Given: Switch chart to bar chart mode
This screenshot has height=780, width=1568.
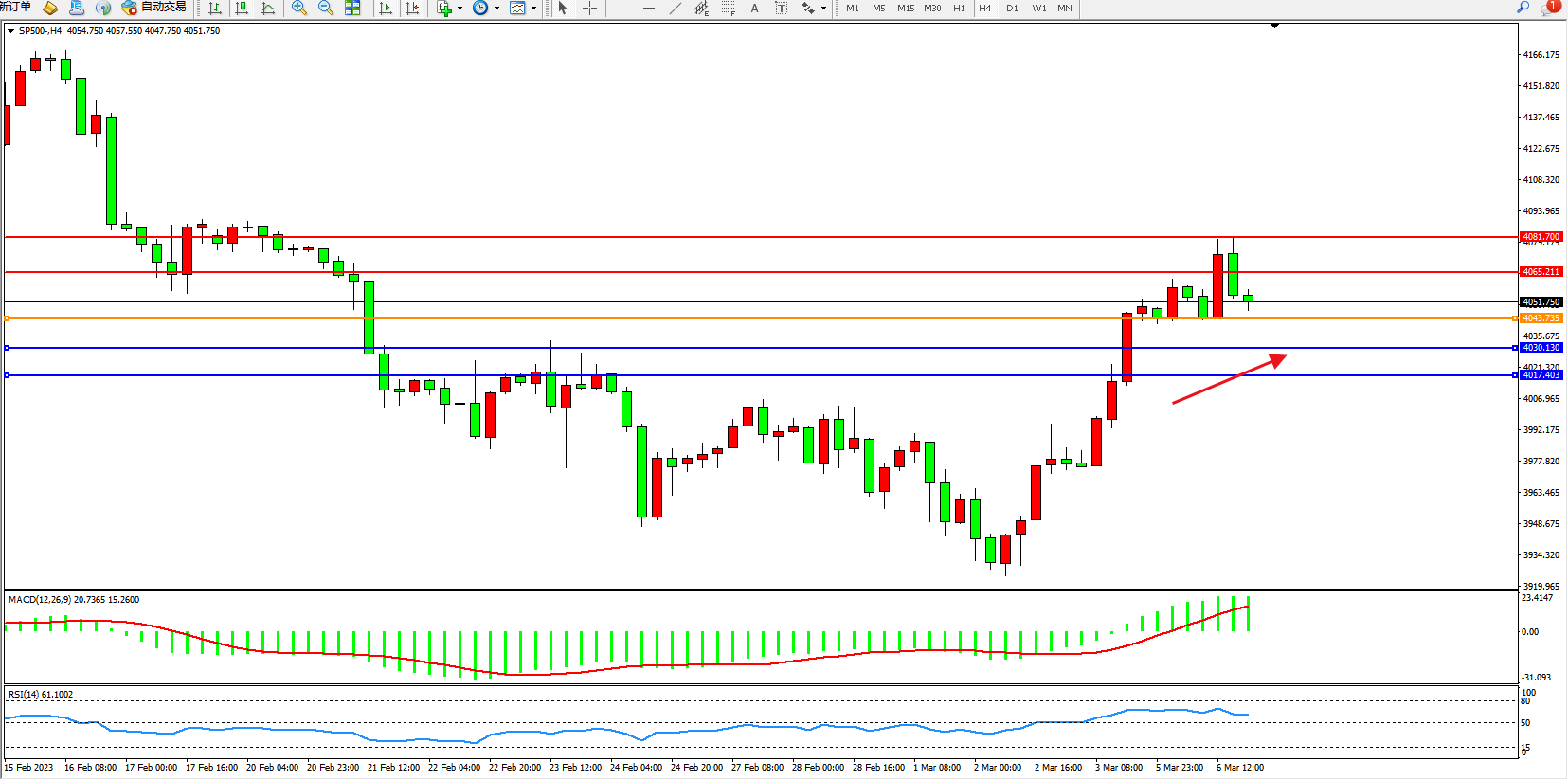Looking at the screenshot, I should tap(215, 9).
